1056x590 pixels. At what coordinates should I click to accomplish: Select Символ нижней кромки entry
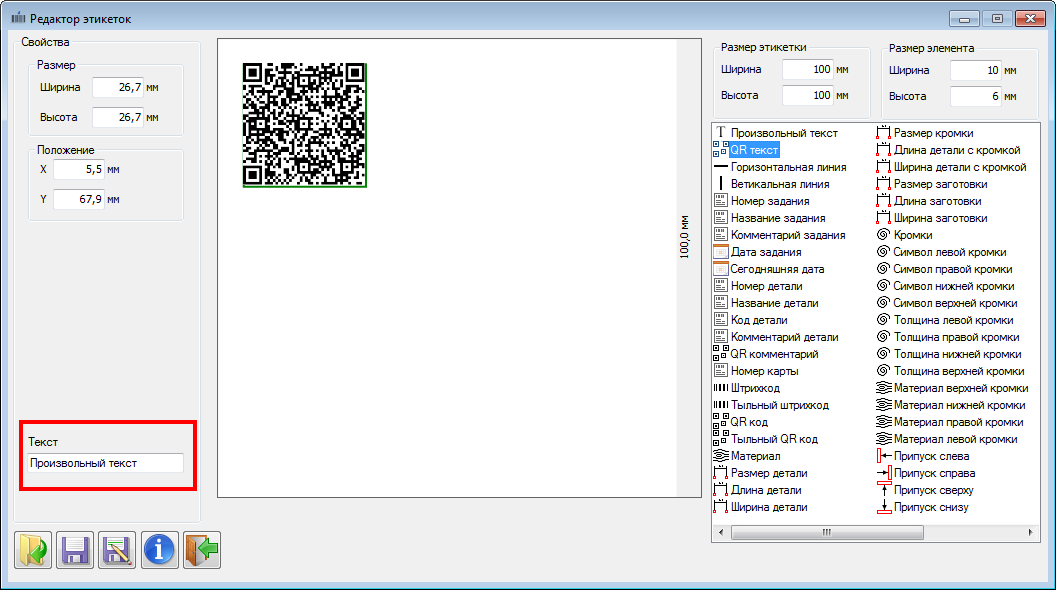pyautogui.click(x=954, y=286)
